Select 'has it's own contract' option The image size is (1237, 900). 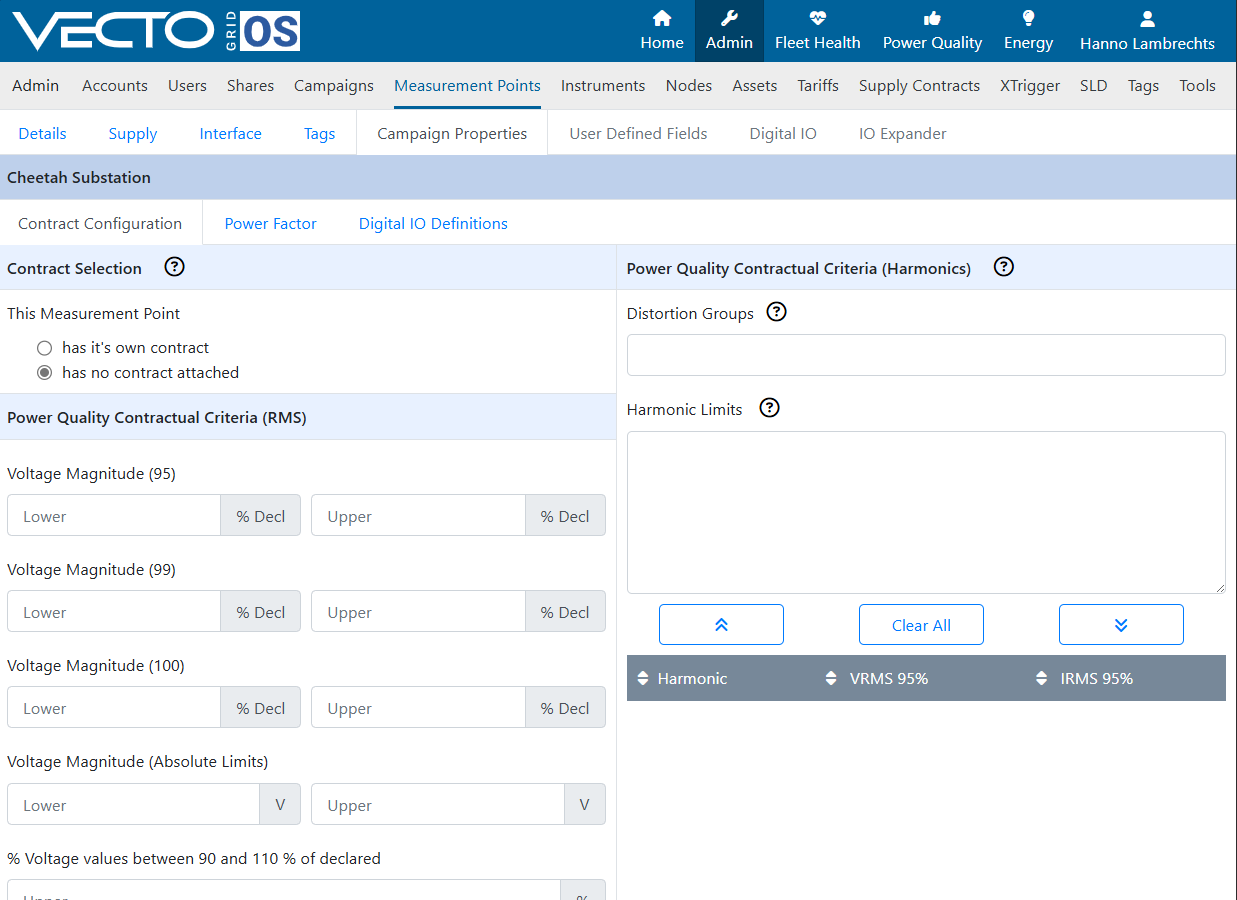point(44,348)
